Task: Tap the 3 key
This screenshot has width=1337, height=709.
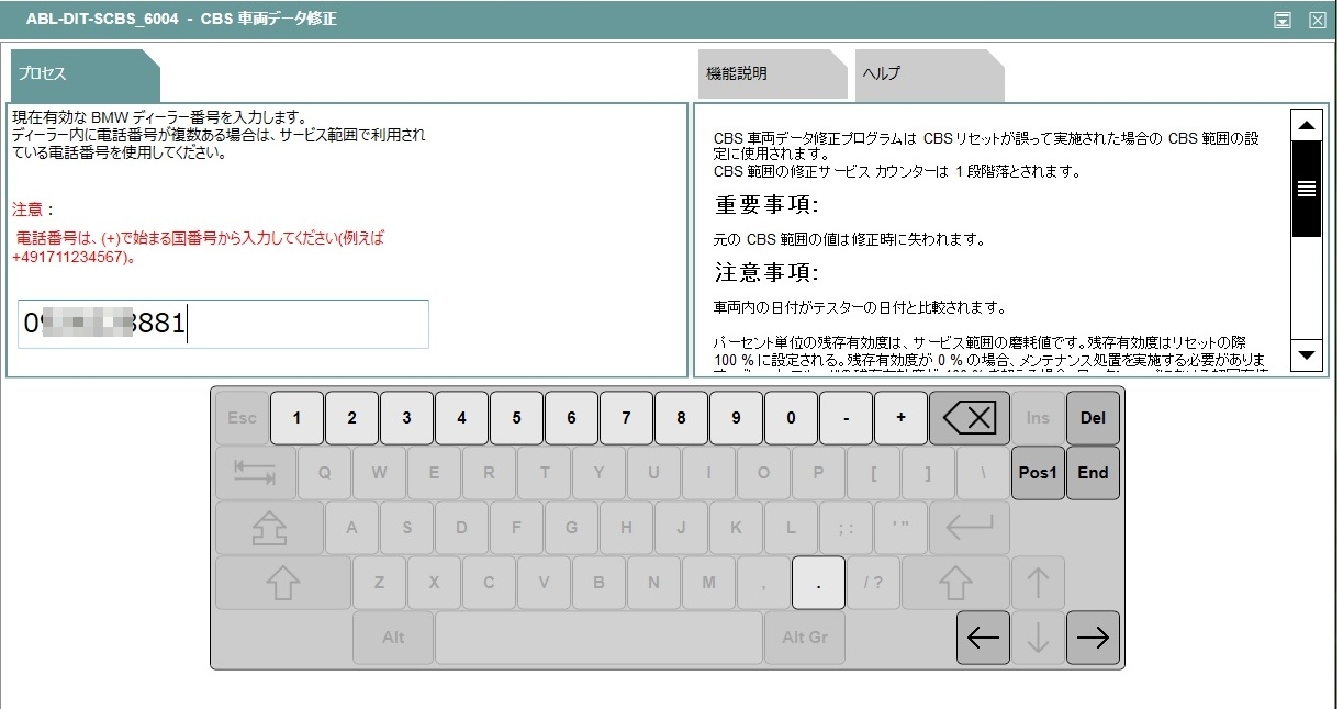Action: pos(407,418)
